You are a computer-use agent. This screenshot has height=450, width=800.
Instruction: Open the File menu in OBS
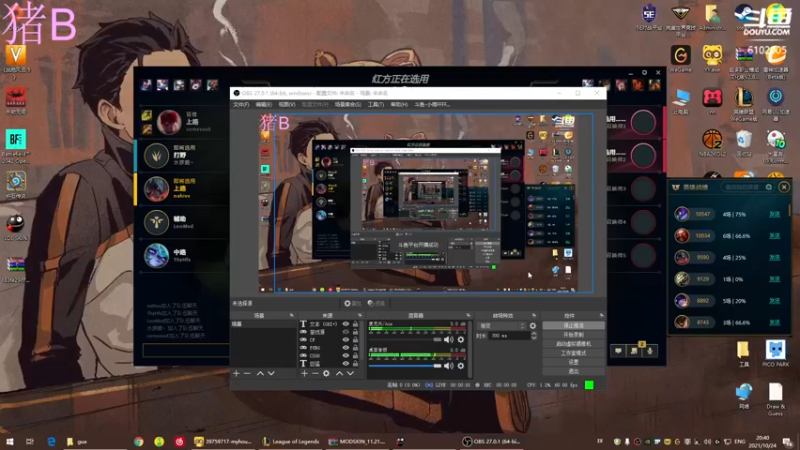[x=241, y=105]
